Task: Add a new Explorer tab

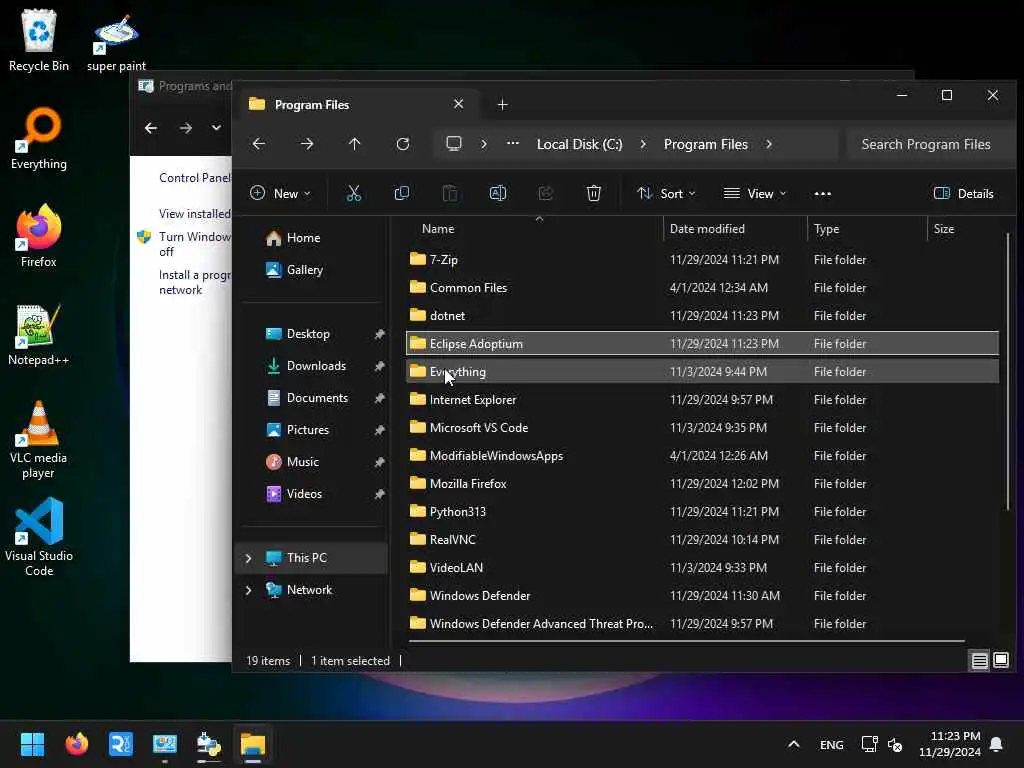Action: [502, 104]
